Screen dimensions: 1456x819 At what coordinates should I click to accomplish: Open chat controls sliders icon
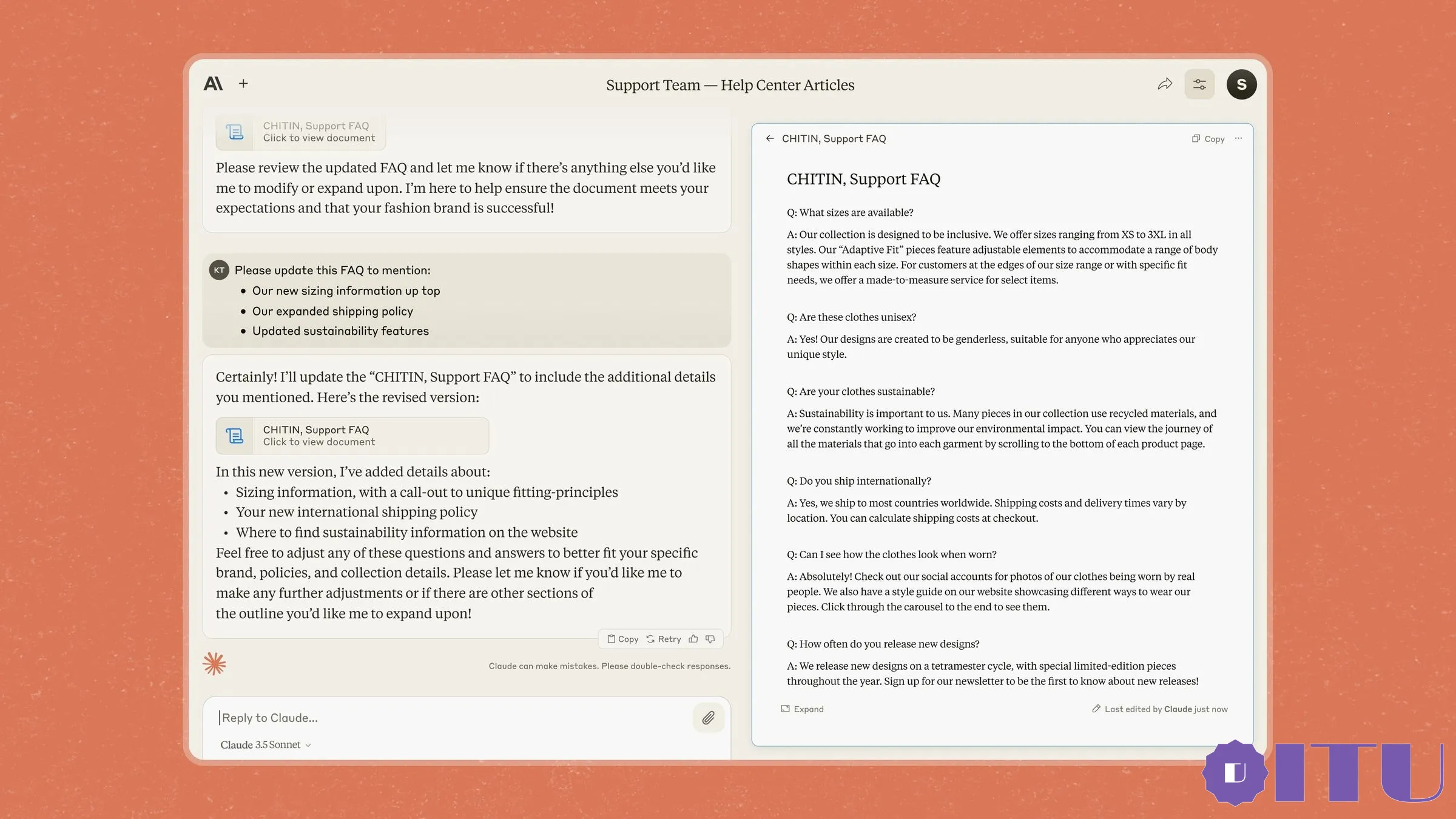[x=1199, y=84]
